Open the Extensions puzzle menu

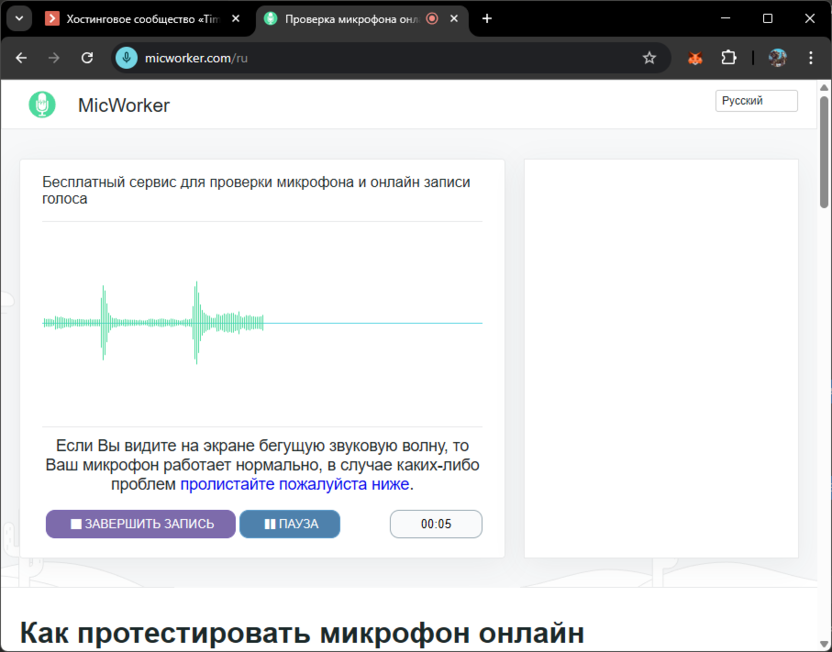coord(729,58)
